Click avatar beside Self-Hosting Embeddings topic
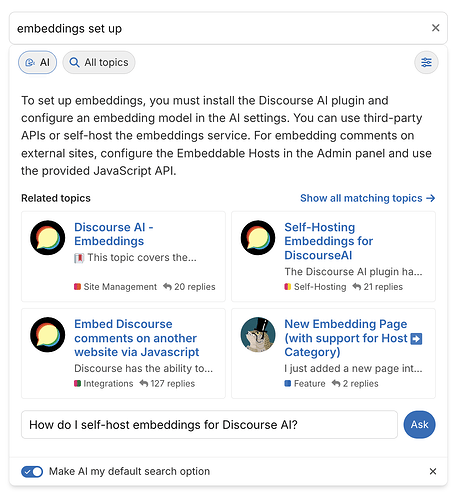The width and height of the screenshot is (460, 500). 258,238
